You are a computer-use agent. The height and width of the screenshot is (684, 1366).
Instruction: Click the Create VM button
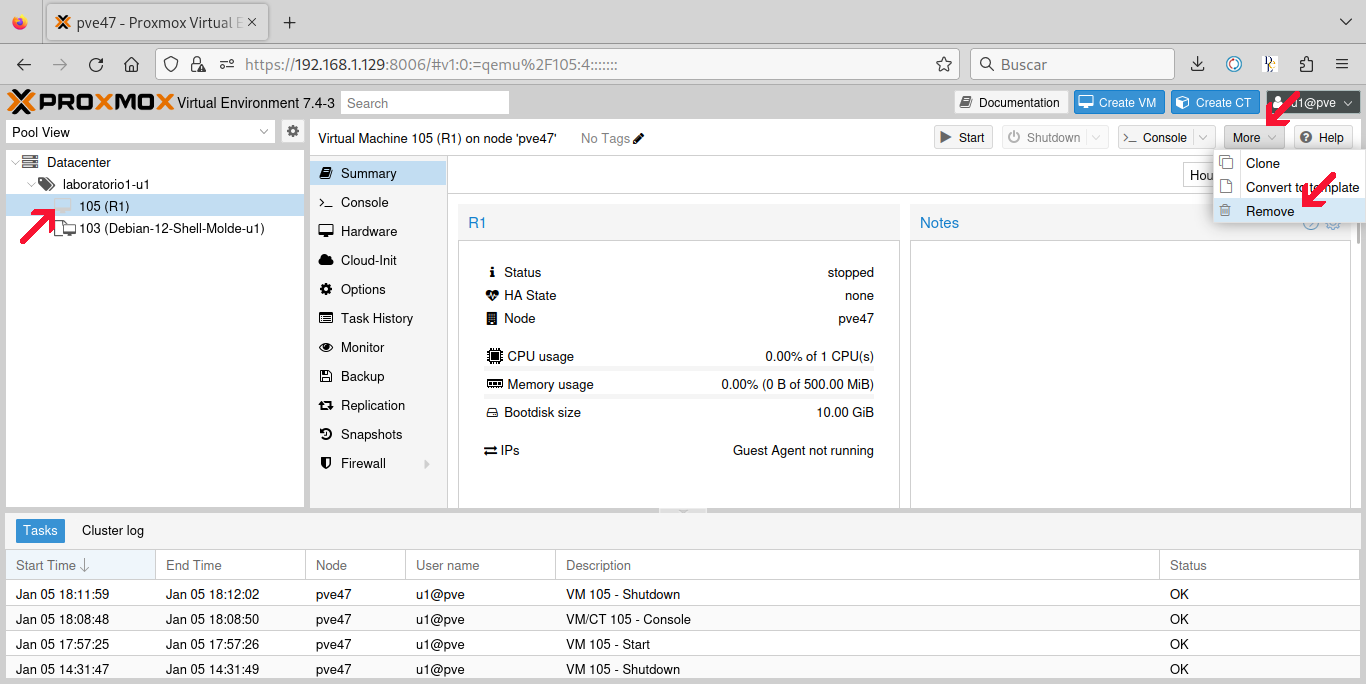pyautogui.click(x=1118, y=102)
